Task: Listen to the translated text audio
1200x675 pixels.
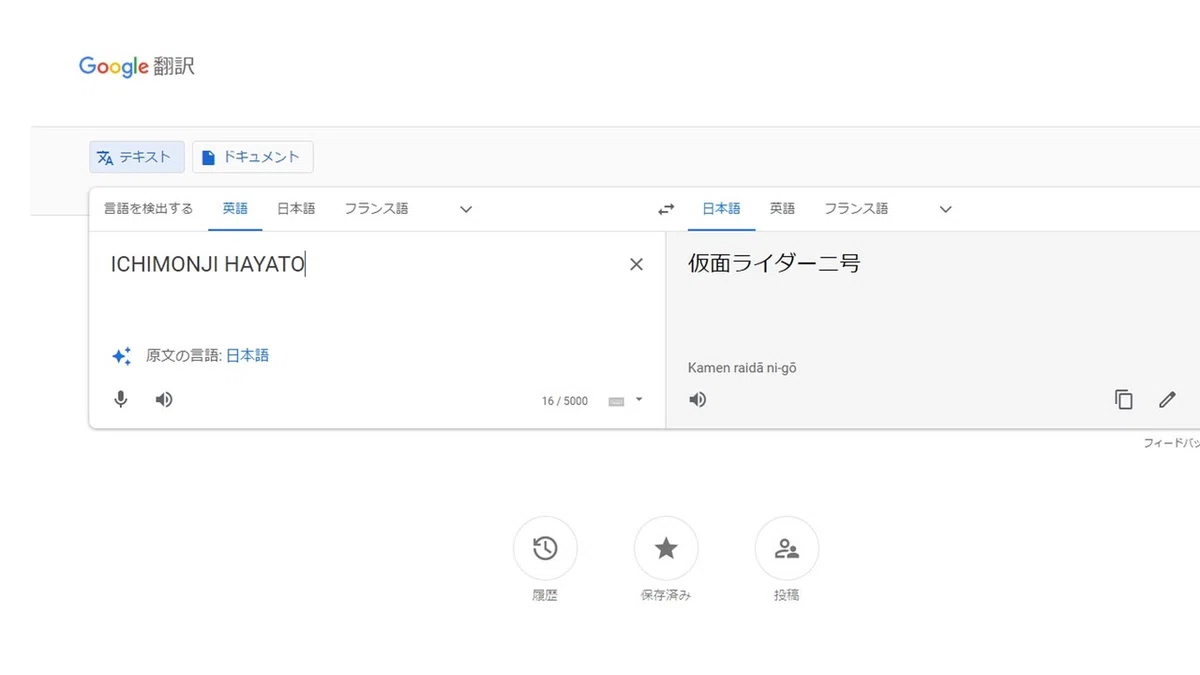Action: click(698, 400)
